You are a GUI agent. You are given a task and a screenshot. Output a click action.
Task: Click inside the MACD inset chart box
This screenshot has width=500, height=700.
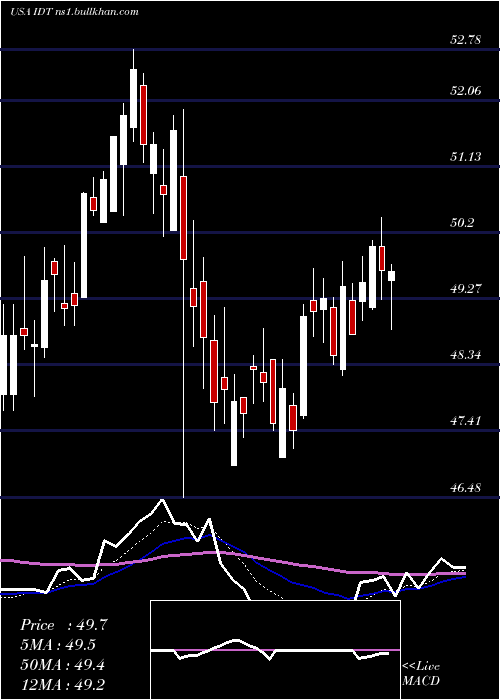tap(275, 650)
